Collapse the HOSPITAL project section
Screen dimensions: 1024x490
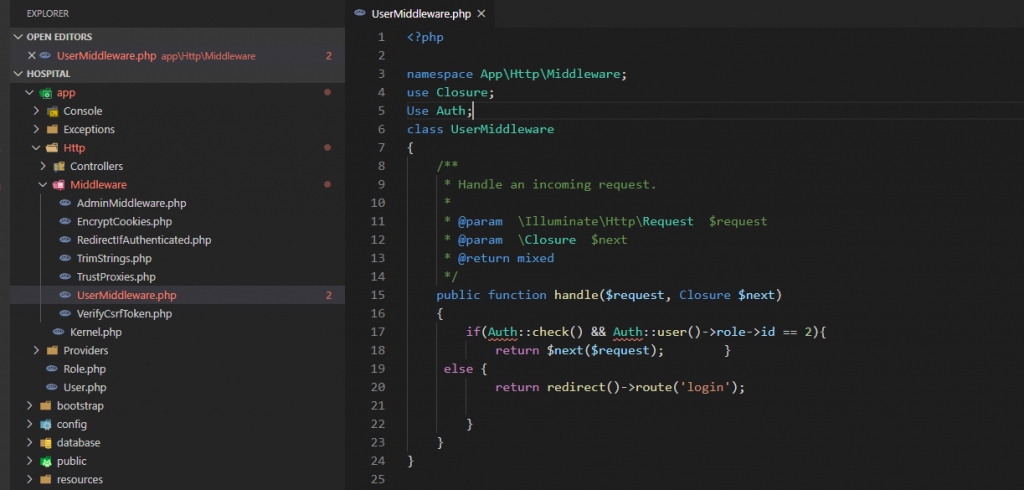18,74
